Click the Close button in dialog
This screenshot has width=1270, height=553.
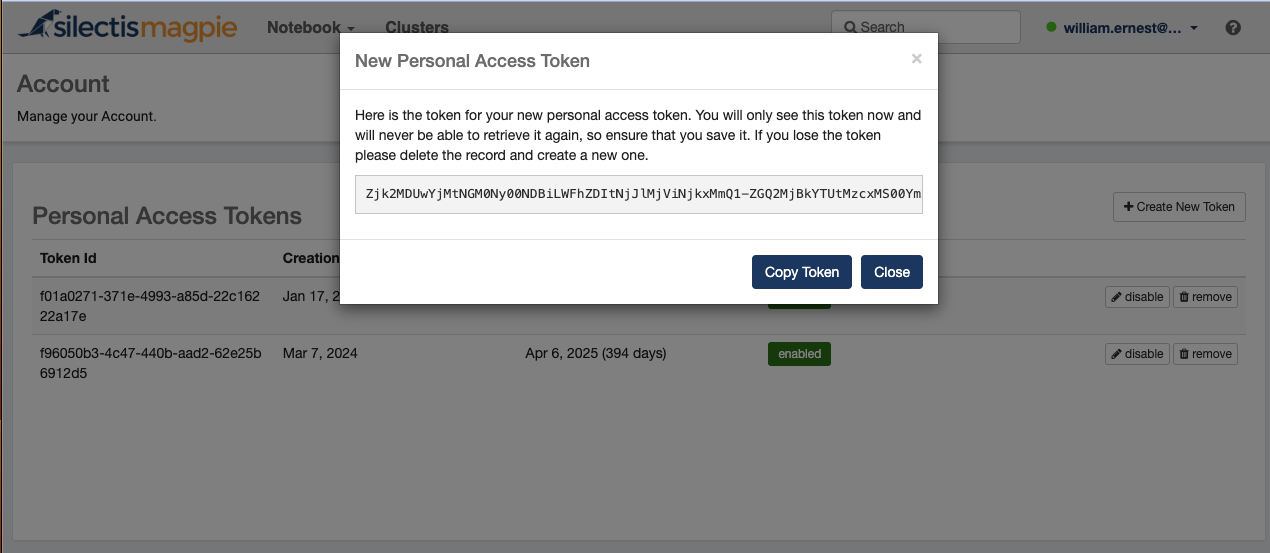pyautogui.click(x=892, y=272)
